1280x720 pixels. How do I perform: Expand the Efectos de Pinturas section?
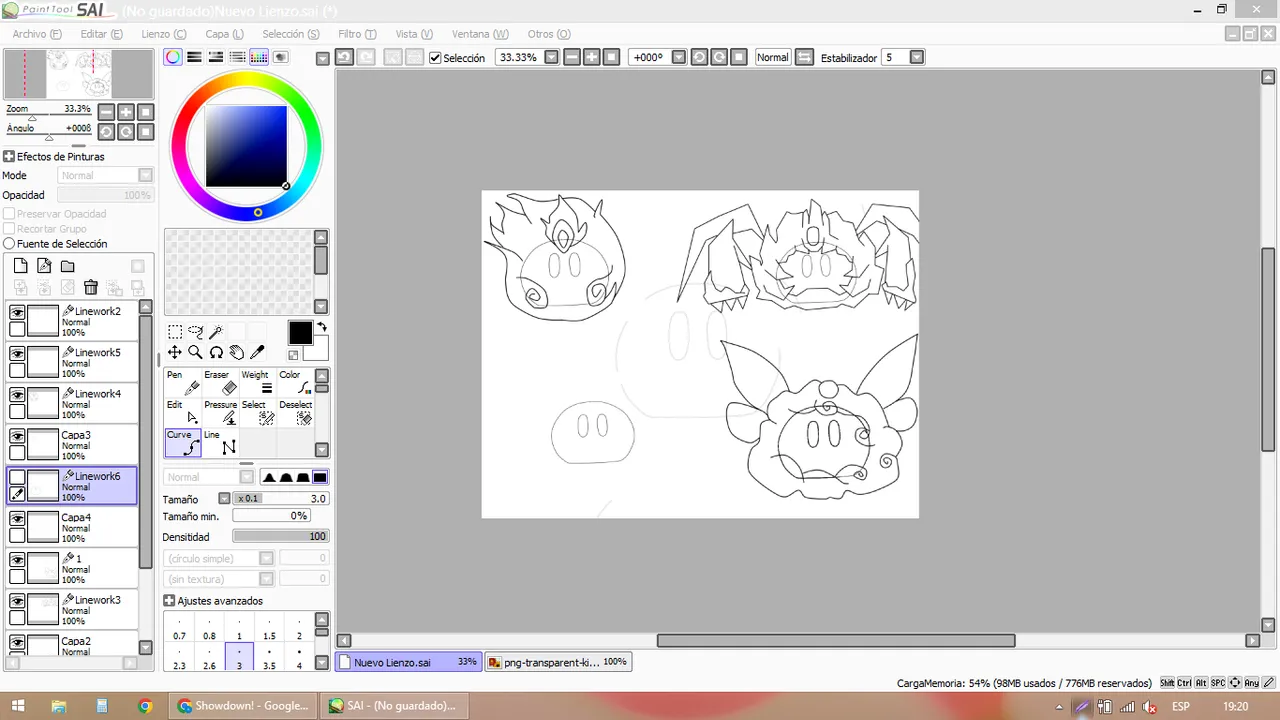tap(9, 157)
